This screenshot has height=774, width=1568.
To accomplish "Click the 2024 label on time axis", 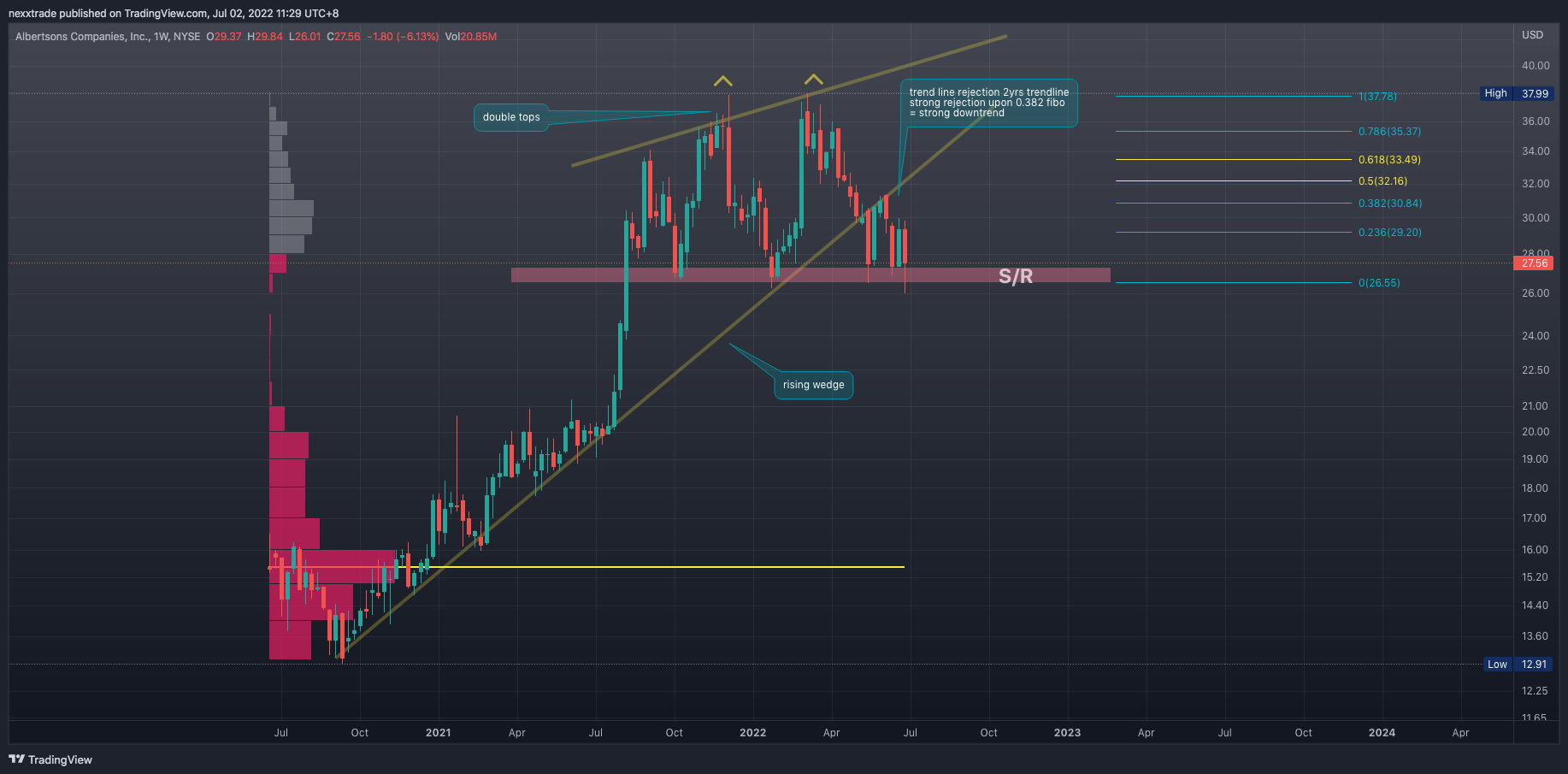I will click(x=1382, y=733).
